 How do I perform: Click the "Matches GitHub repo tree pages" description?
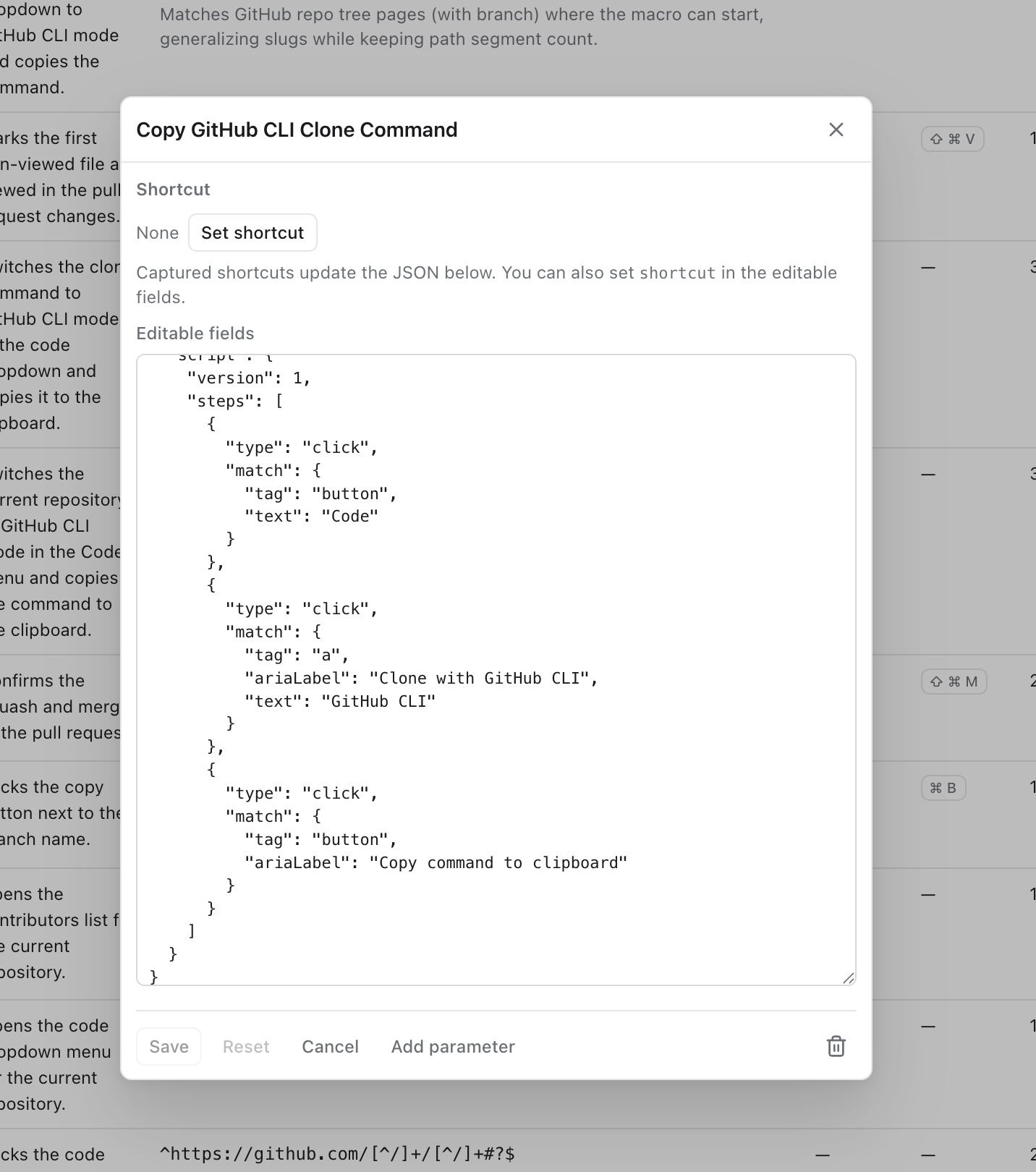462,27
